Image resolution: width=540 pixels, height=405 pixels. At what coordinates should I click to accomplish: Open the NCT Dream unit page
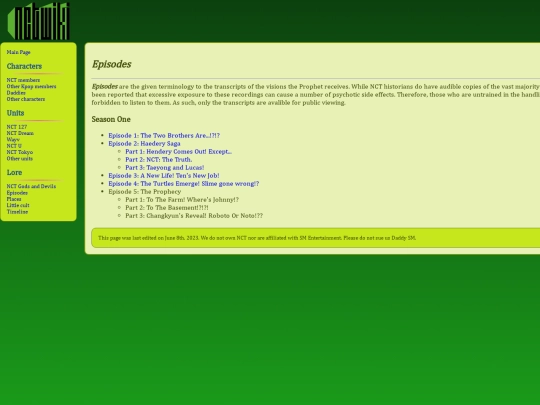[20, 133]
